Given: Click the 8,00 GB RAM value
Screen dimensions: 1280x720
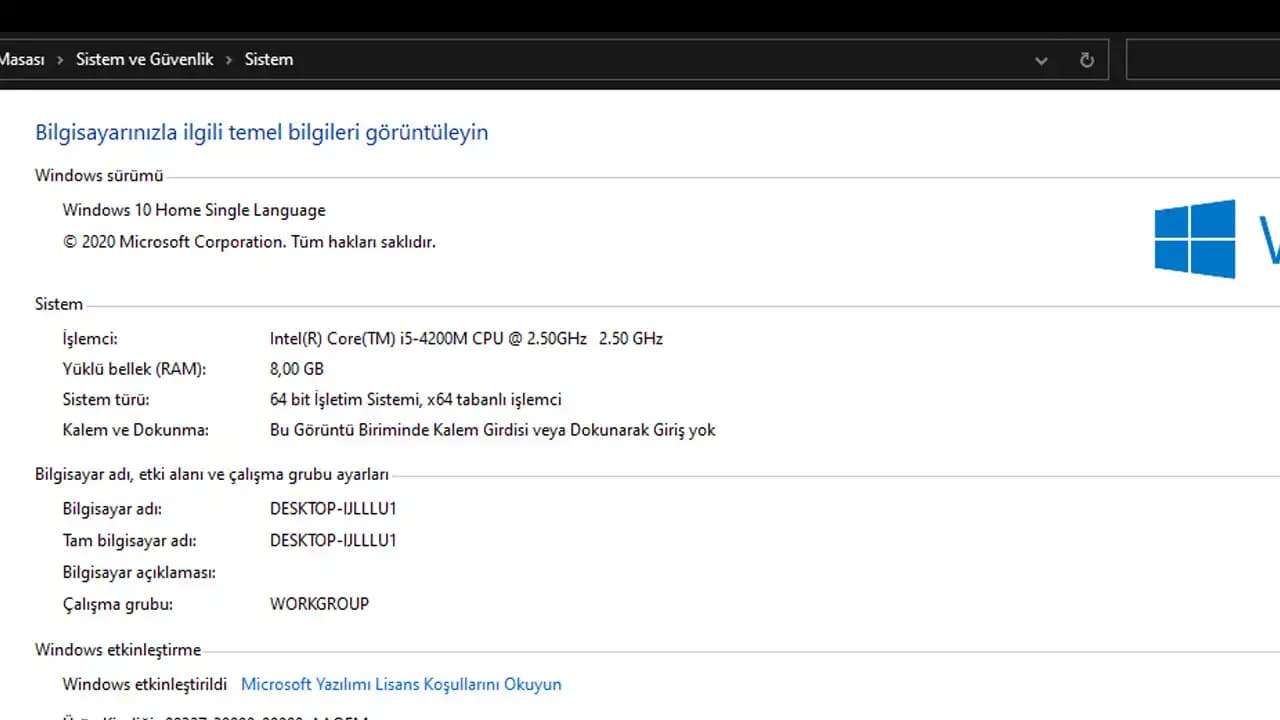Looking at the screenshot, I should [297, 369].
